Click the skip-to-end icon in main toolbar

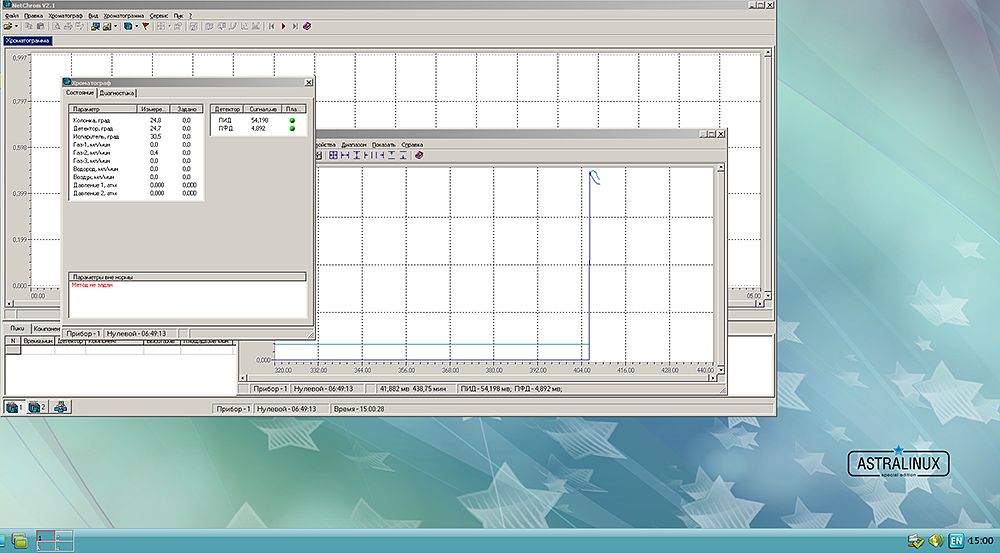[x=294, y=26]
